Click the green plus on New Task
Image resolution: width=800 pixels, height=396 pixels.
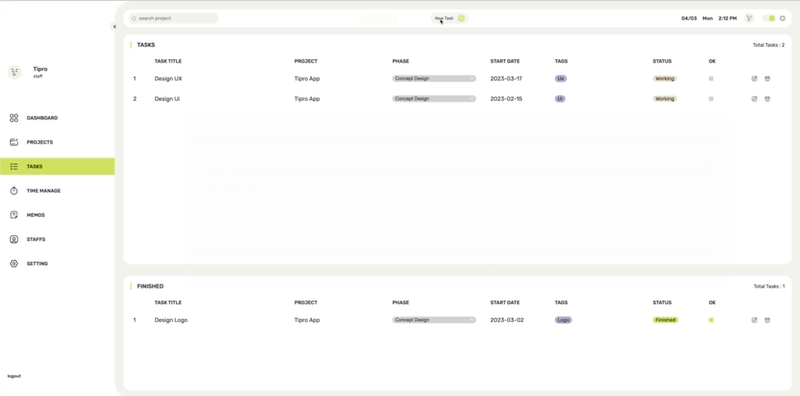tap(461, 18)
